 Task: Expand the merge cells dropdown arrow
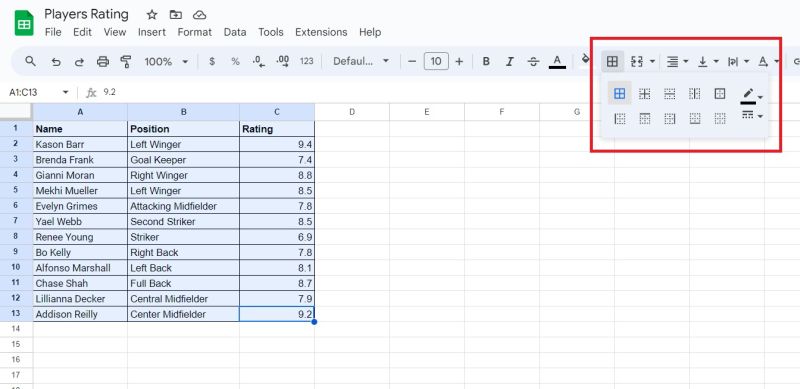tap(653, 62)
